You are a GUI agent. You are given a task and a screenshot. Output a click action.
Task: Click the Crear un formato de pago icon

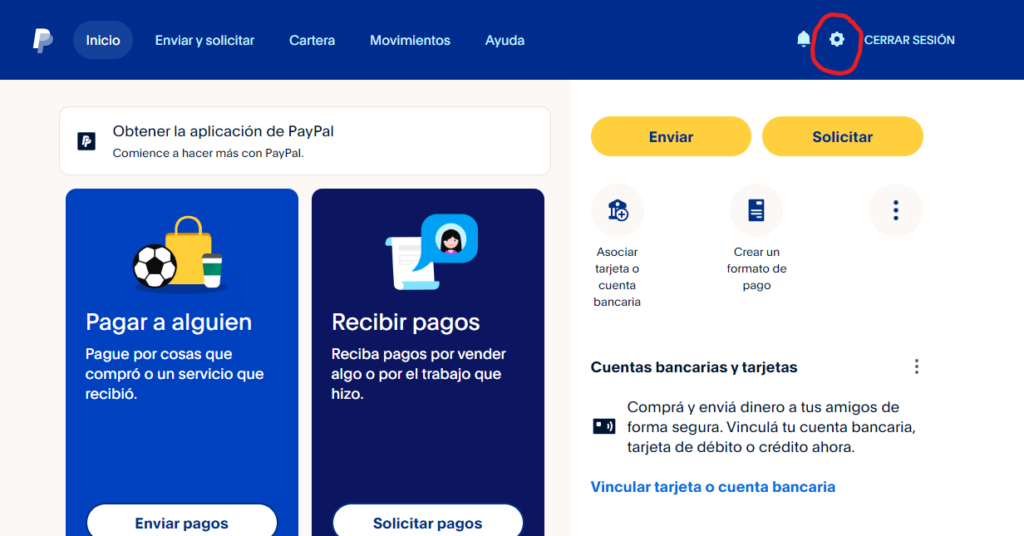[x=756, y=210]
